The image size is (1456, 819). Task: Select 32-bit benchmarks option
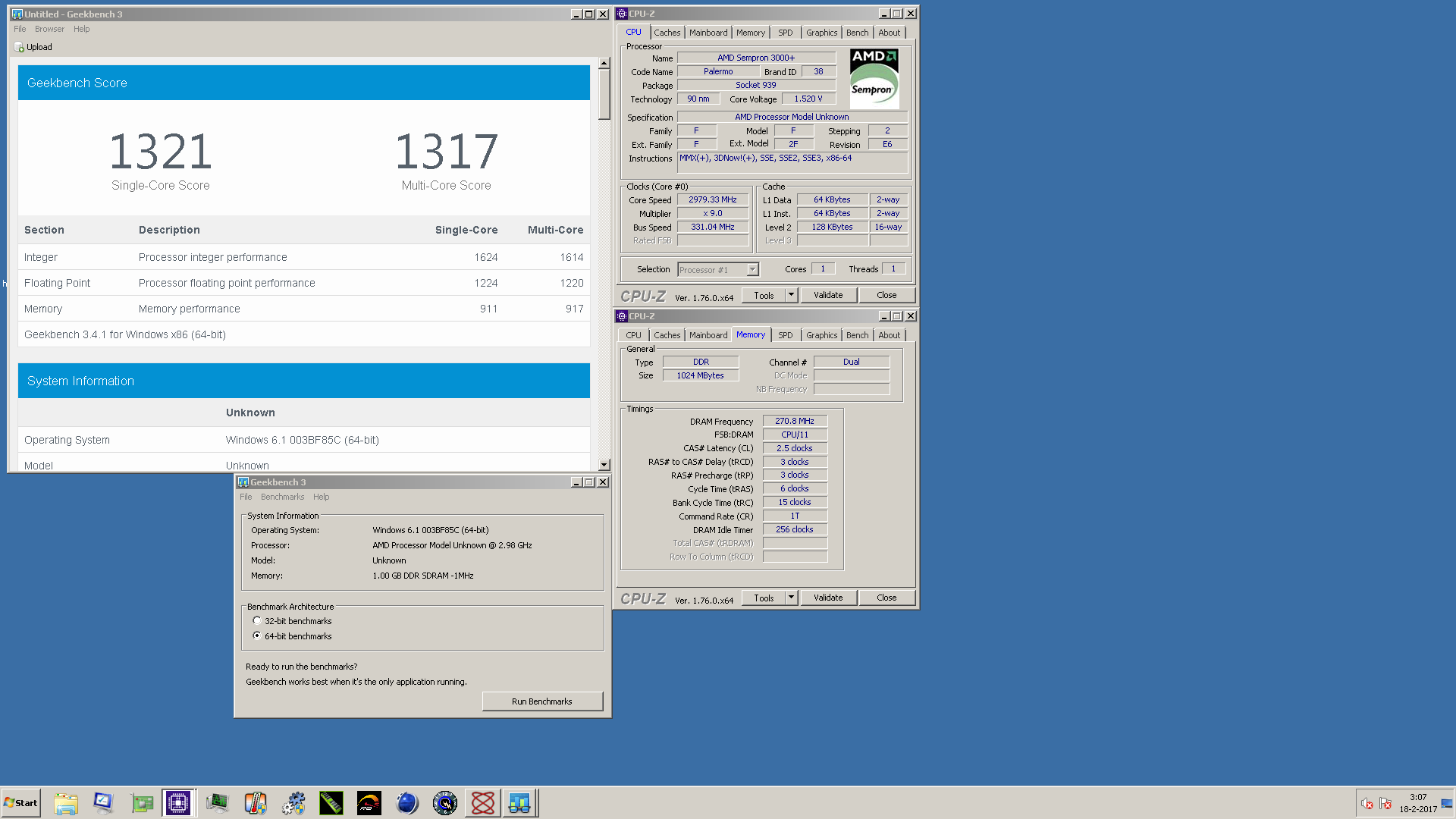[257, 620]
